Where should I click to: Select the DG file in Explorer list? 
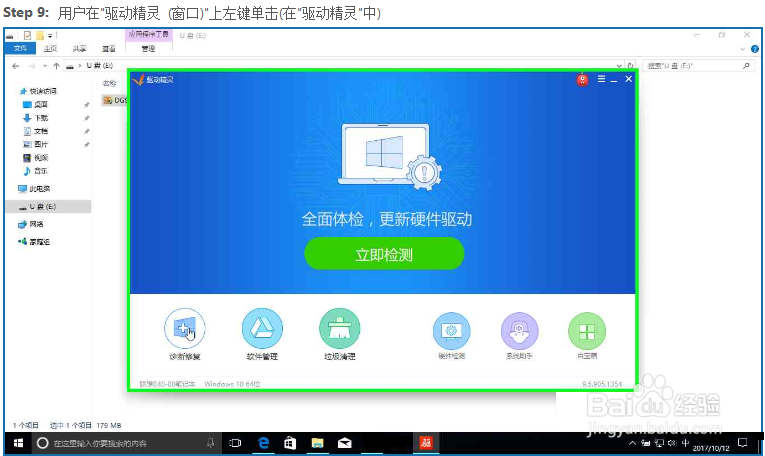(115, 100)
